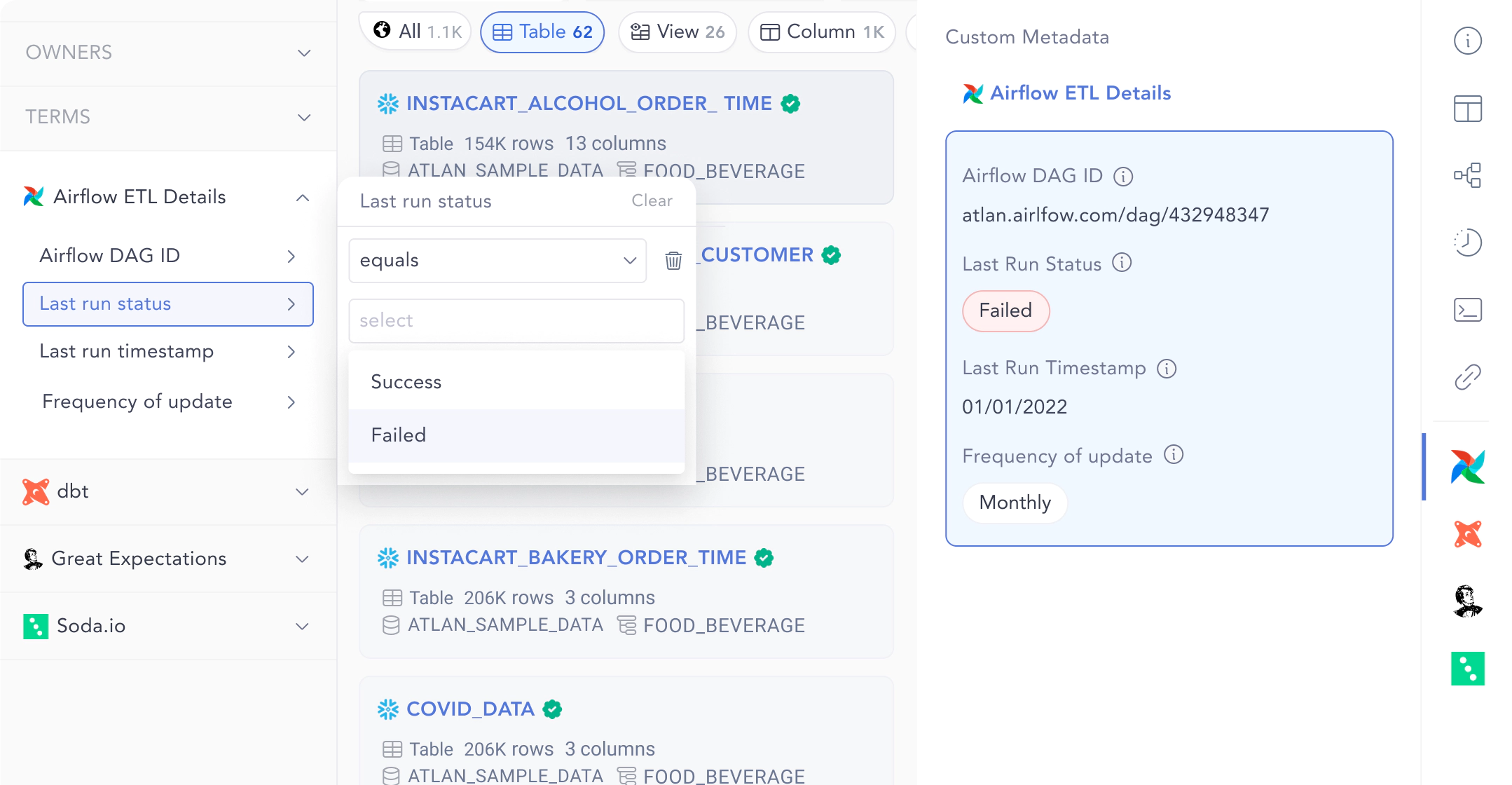
Task: Click verified badge on INSTACART_BAKERY_ORDER_TIME
Action: [764, 558]
